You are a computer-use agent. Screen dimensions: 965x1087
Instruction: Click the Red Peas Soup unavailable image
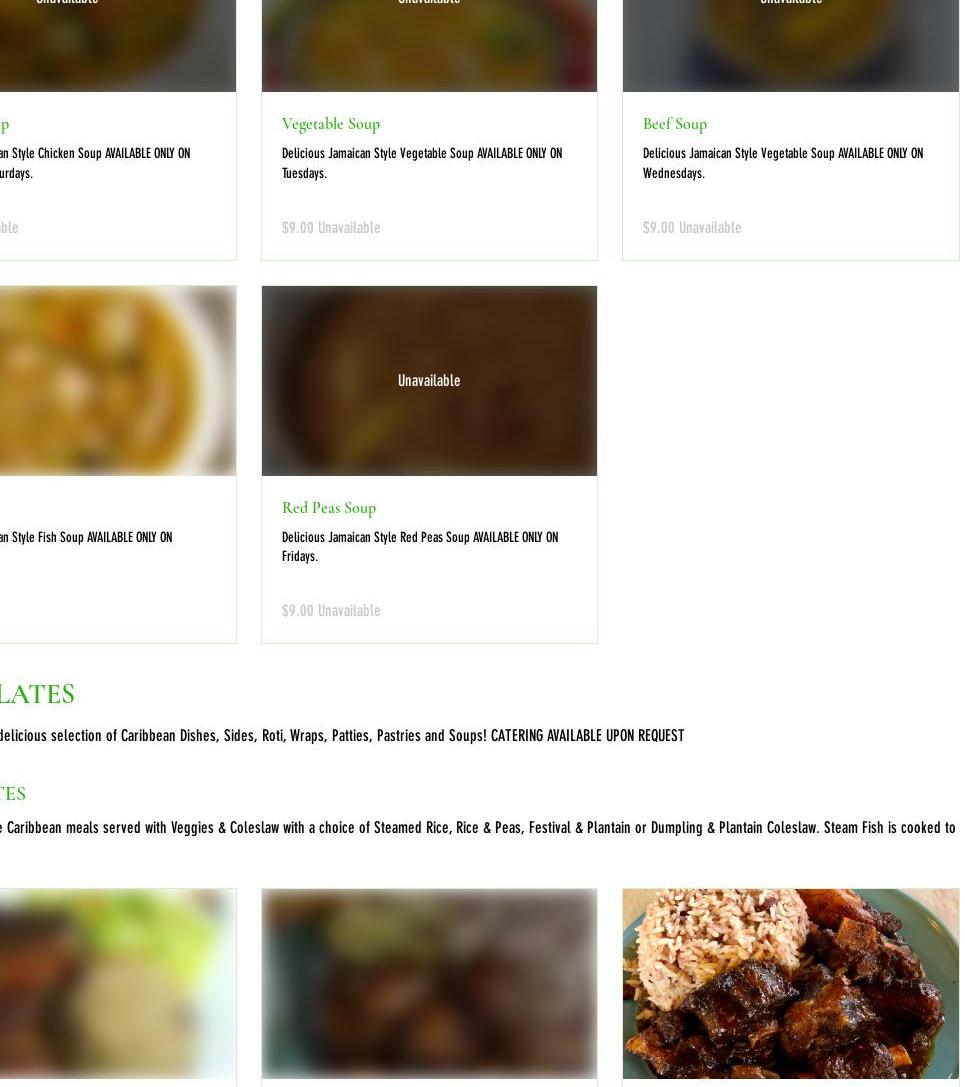pos(429,381)
